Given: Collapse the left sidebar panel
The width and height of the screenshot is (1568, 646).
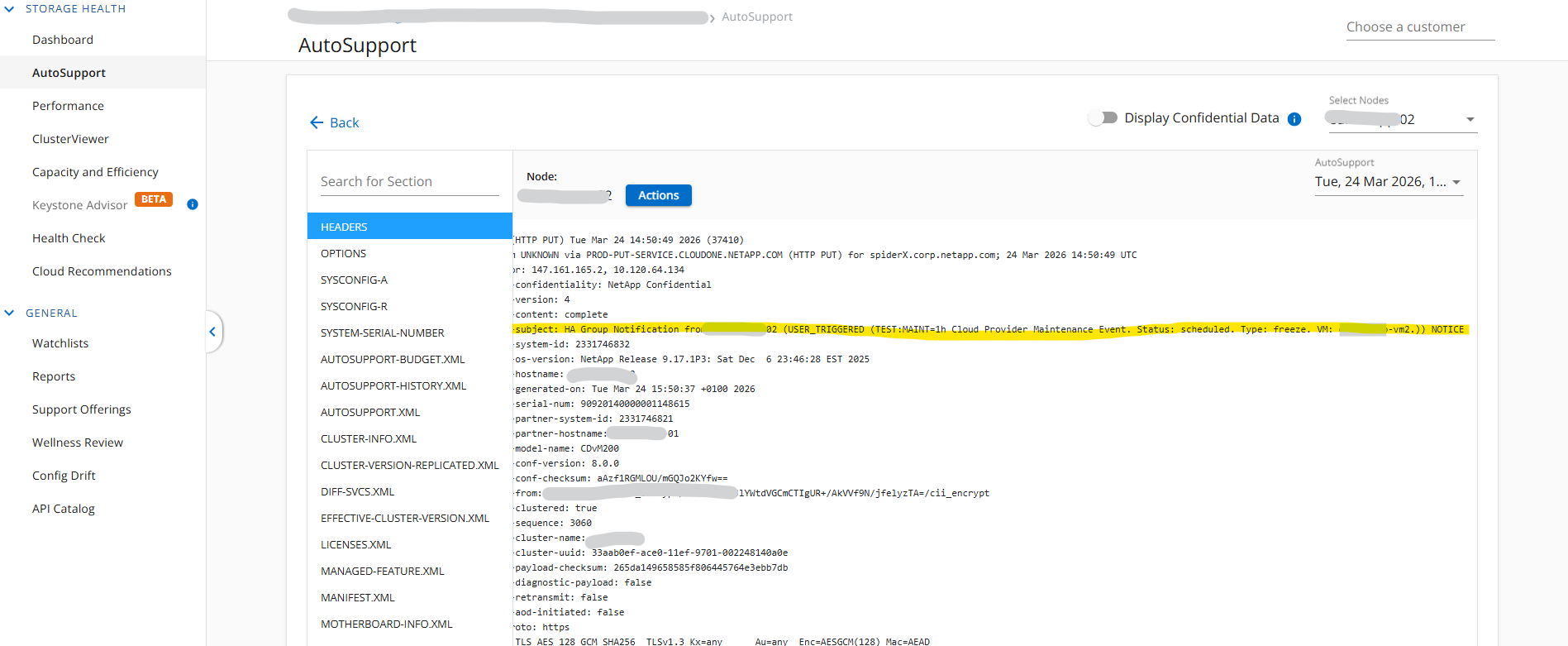Looking at the screenshot, I should [x=212, y=332].
